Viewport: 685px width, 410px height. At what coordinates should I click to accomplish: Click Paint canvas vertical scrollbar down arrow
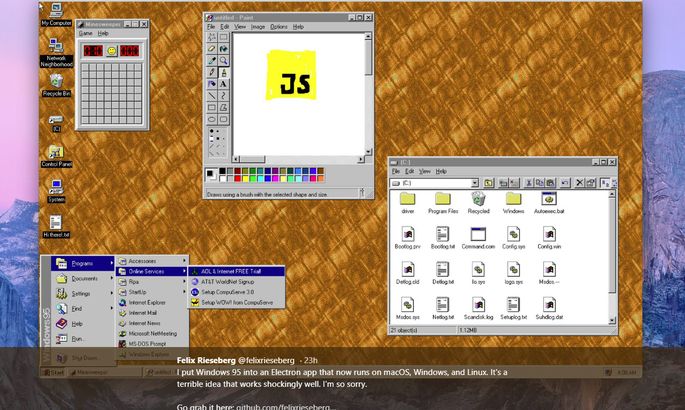tap(368, 152)
